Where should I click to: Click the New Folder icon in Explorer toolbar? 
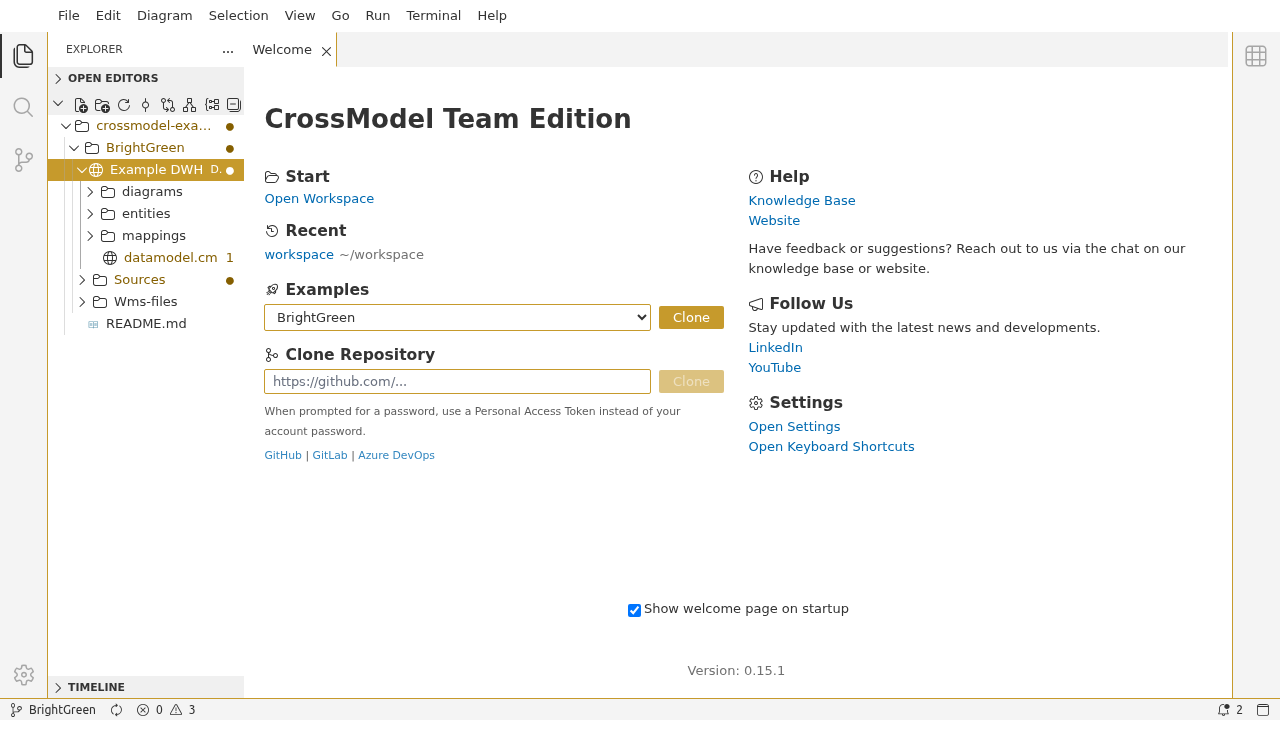point(102,105)
